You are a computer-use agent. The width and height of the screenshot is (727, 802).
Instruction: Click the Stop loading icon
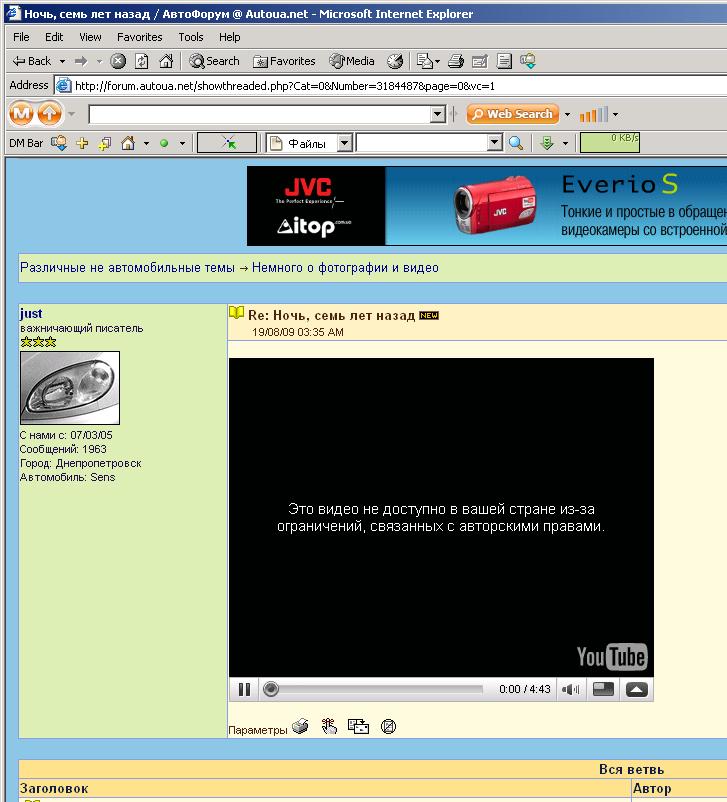point(118,61)
